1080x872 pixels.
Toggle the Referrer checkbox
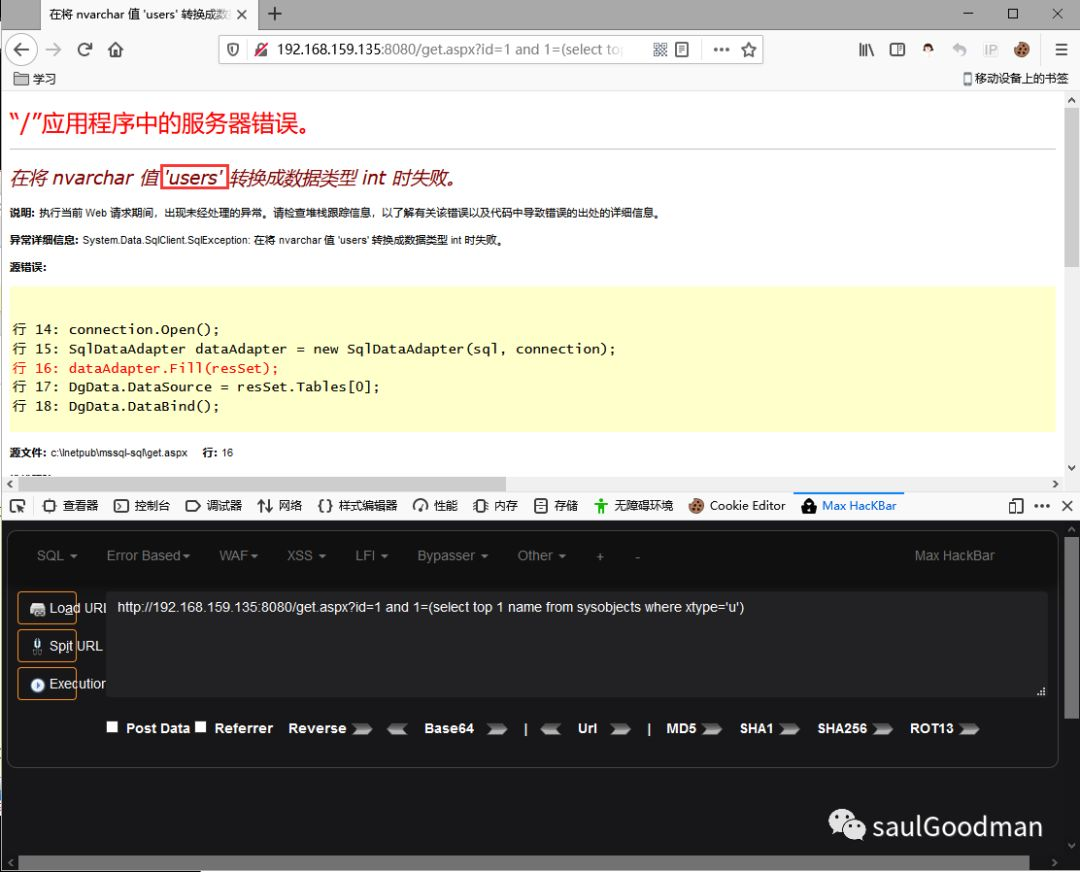point(200,727)
